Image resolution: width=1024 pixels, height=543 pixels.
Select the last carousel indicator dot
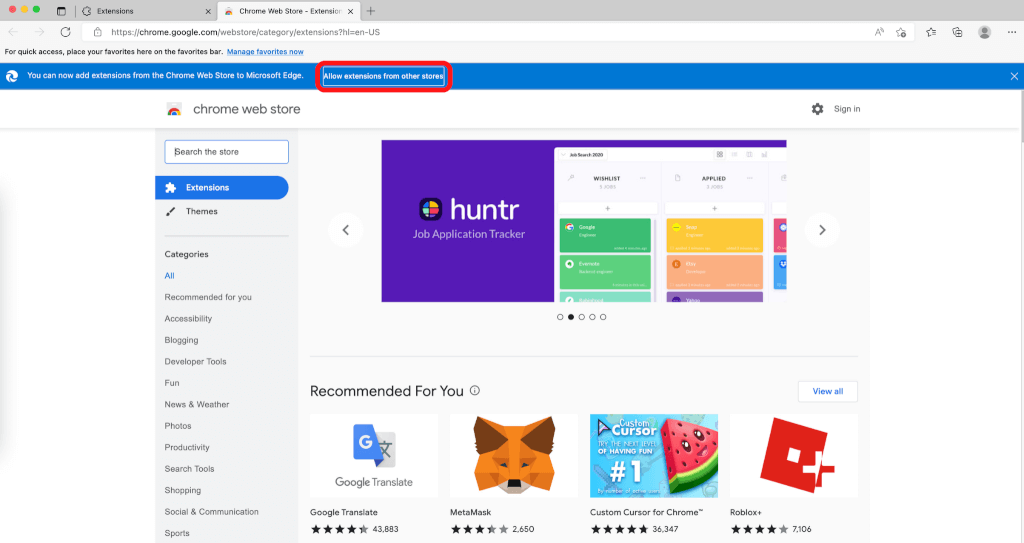click(x=603, y=317)
